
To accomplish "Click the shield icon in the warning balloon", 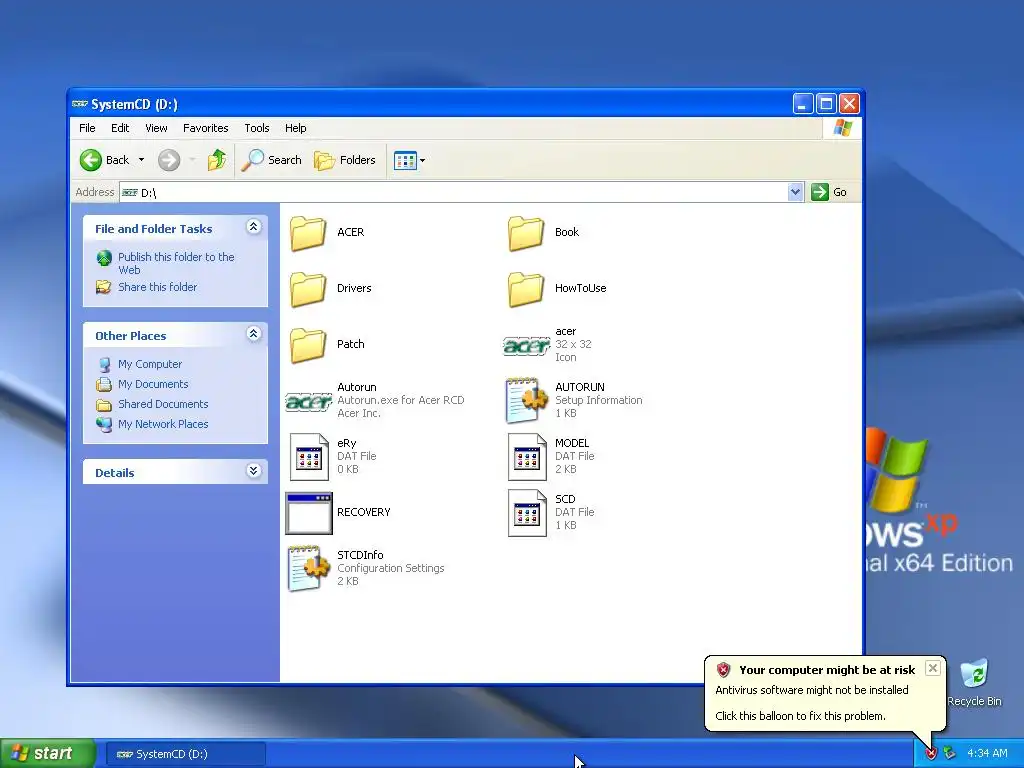I will pos(723,669).
